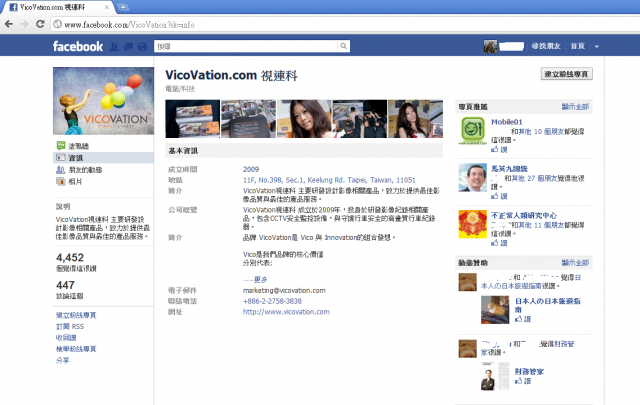The width and height of the screenshot is (640, 405).
Task: Click 顯示全部 in the 專頁推薦 section
Action: coord(575,107)
